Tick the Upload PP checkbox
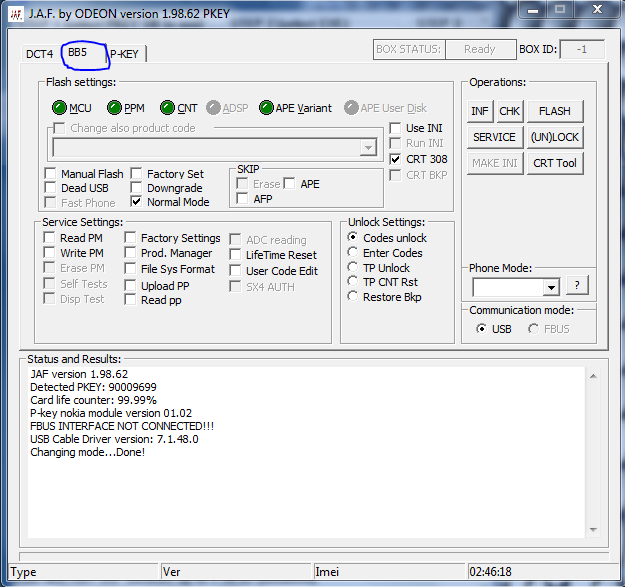625x587 pixels. click(130, 285)
